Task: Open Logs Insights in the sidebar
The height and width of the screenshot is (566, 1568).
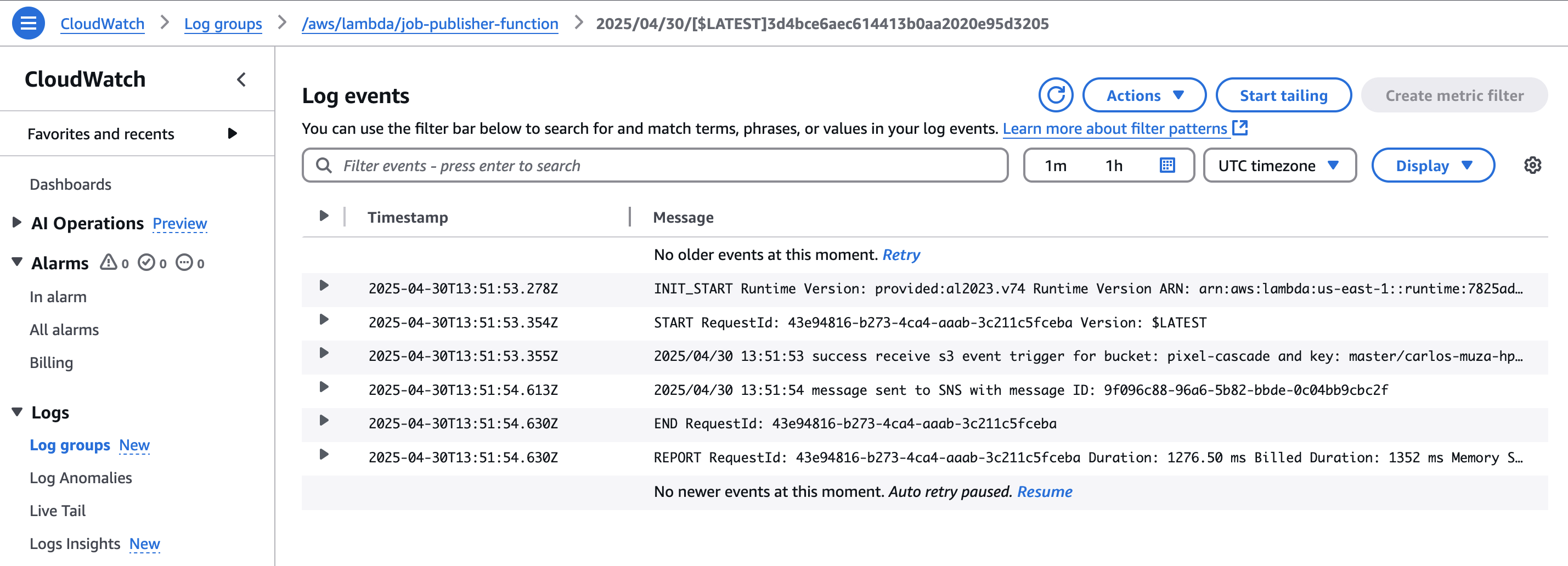Action: [x=75, y=544]
